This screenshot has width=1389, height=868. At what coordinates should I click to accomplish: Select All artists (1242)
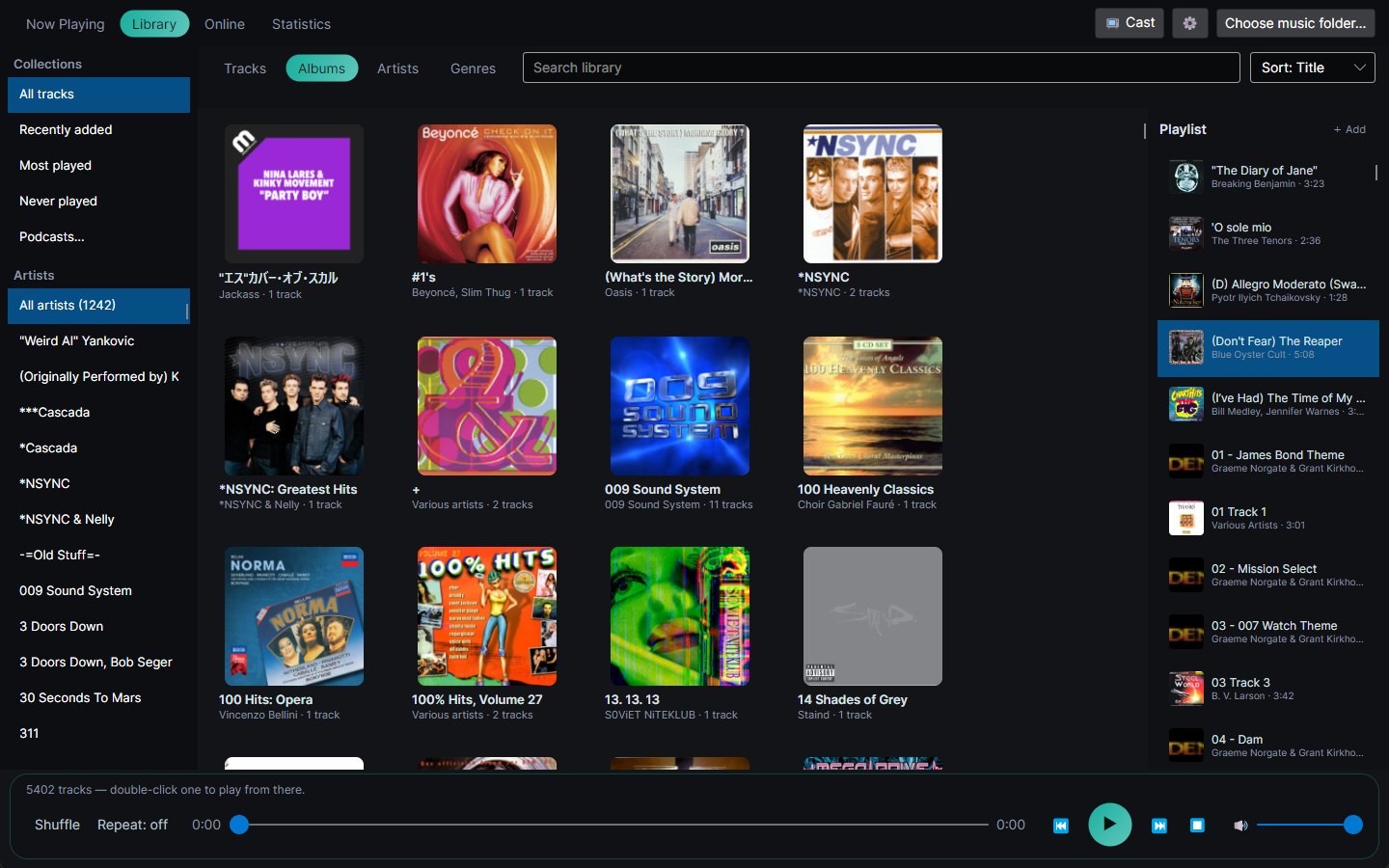point(98,306)
